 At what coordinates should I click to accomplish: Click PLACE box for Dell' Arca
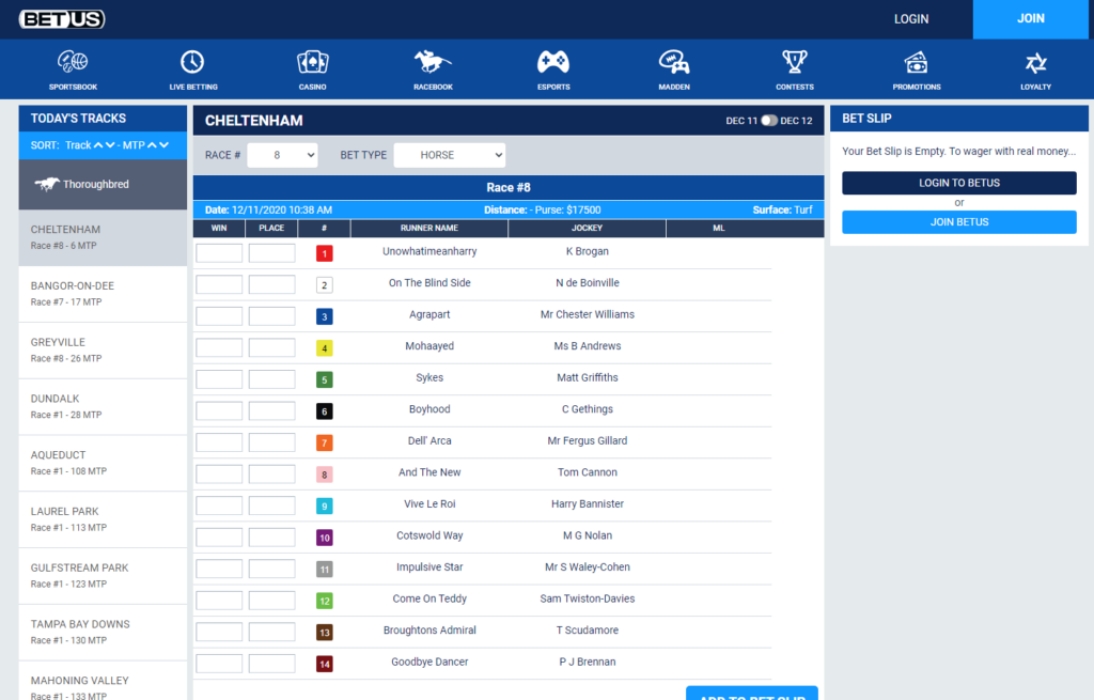click(x=271, y=442)
